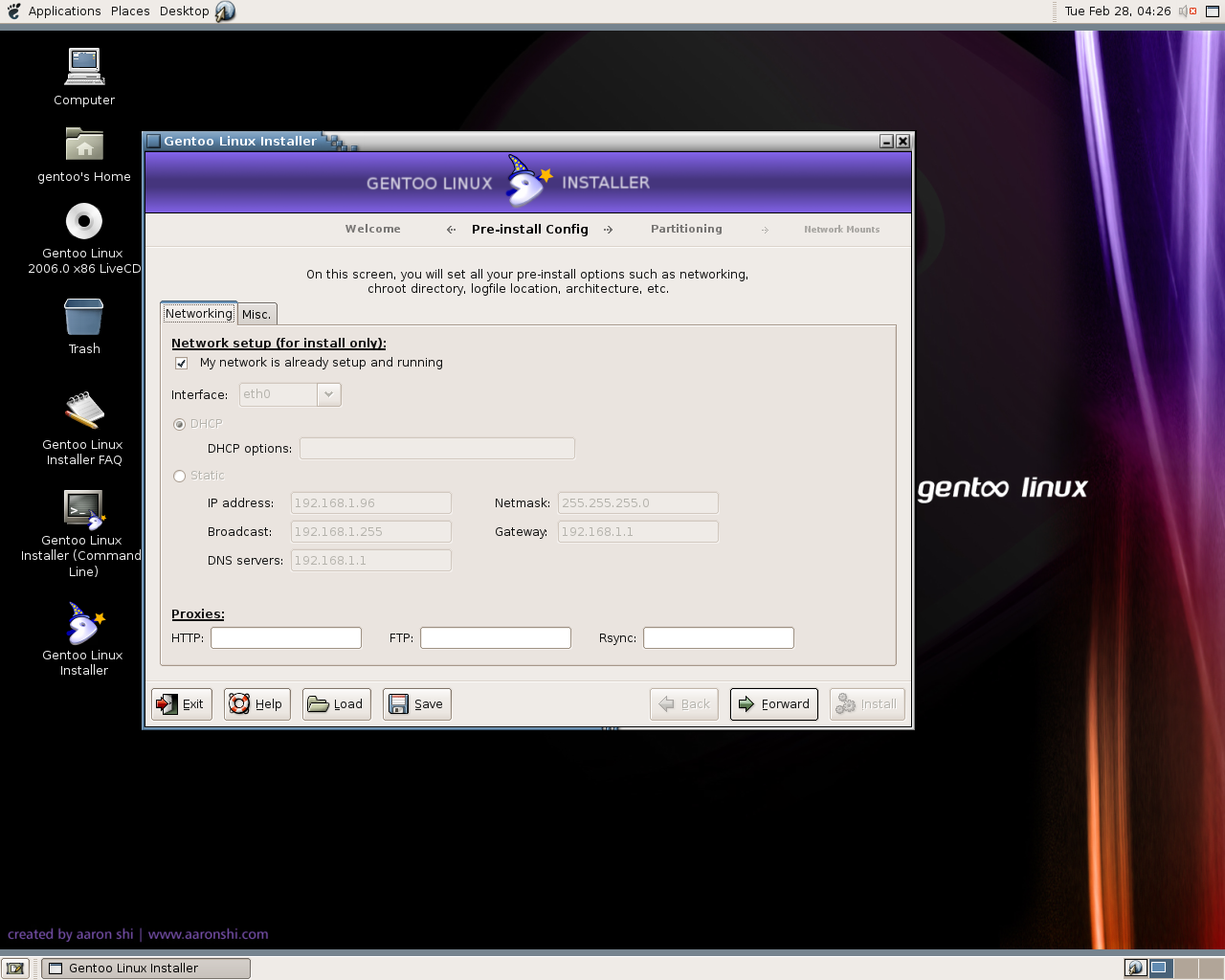This screenshot has height=980, width=1225.
Task: Select the Static radio button
Action: 179,476
